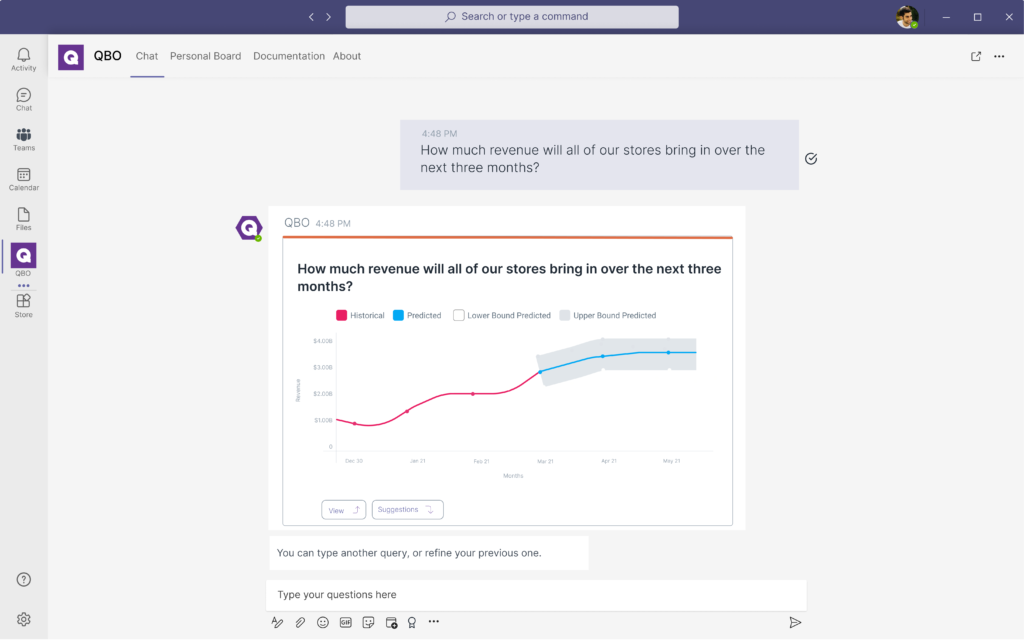This screenshot has height=640, width=1024.
Task: Click the paperclip attach file icon
Action: click(x=300, y=622)
